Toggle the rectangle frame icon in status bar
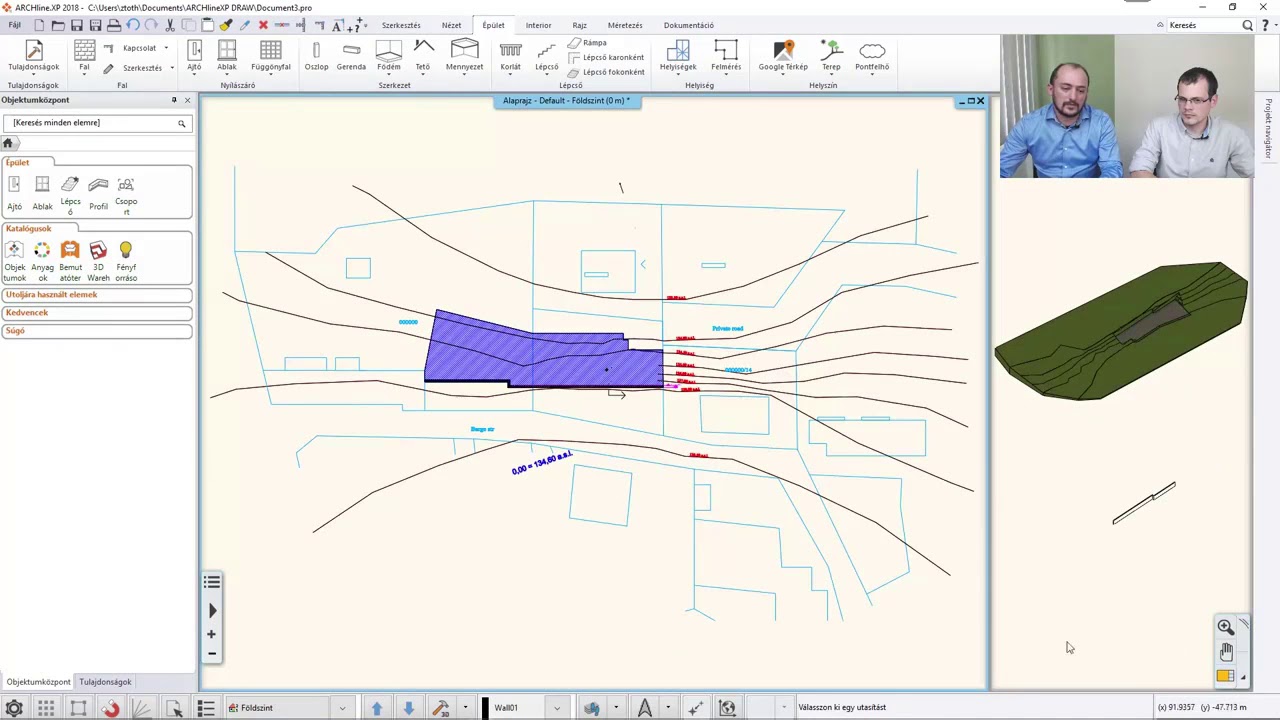The width and height of the screenshot is (1280, 720). tap(78, 708)
